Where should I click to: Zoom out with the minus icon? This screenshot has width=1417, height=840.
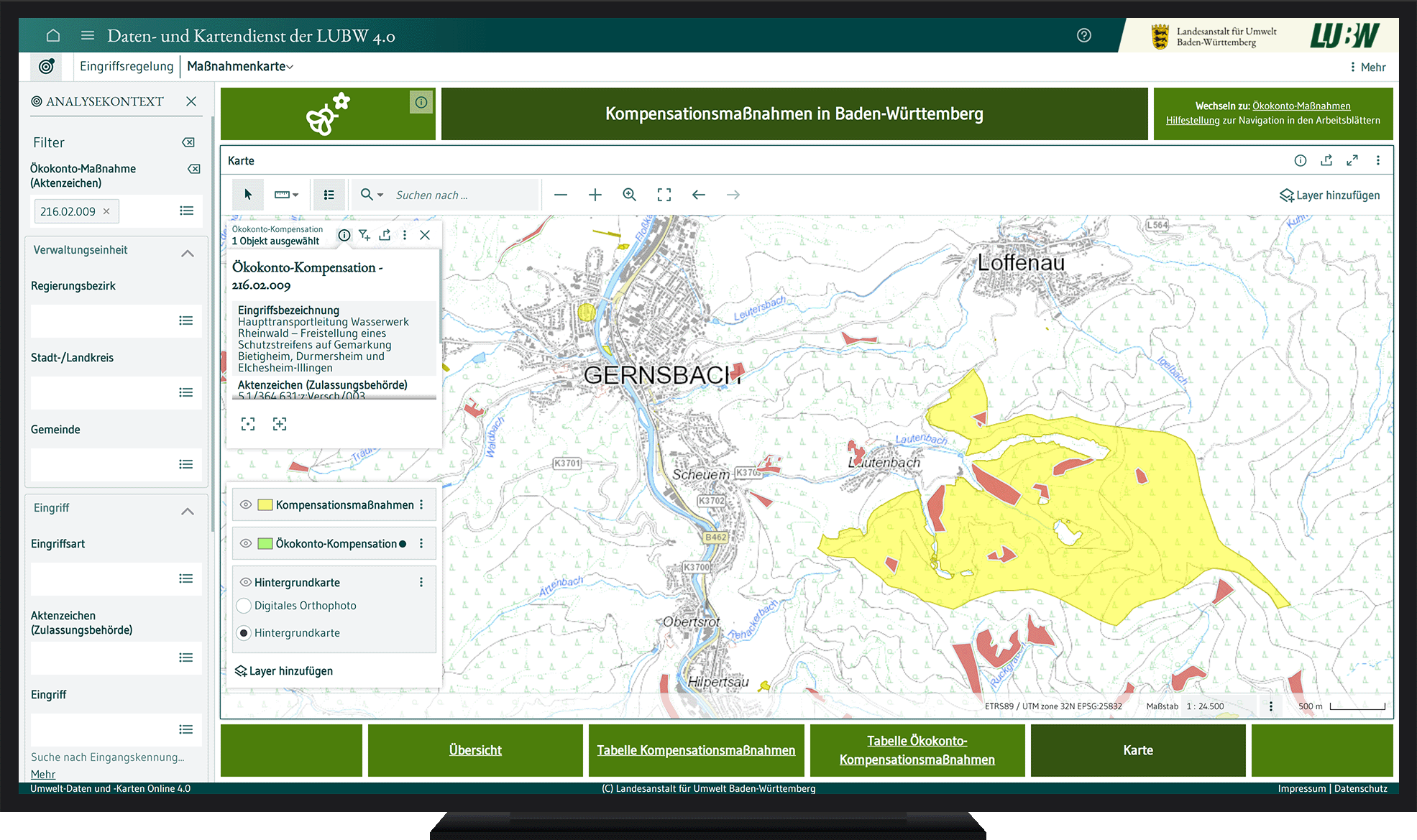(x=561, y=195)
